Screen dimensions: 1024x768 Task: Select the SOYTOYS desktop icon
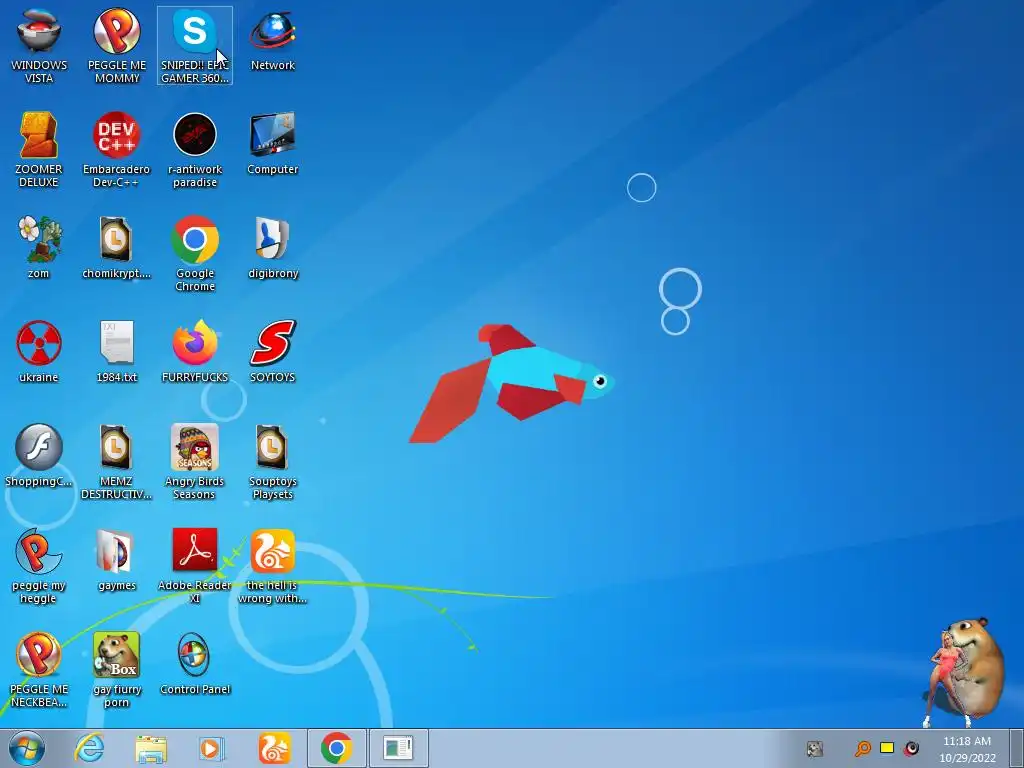[x=273, y=352]
